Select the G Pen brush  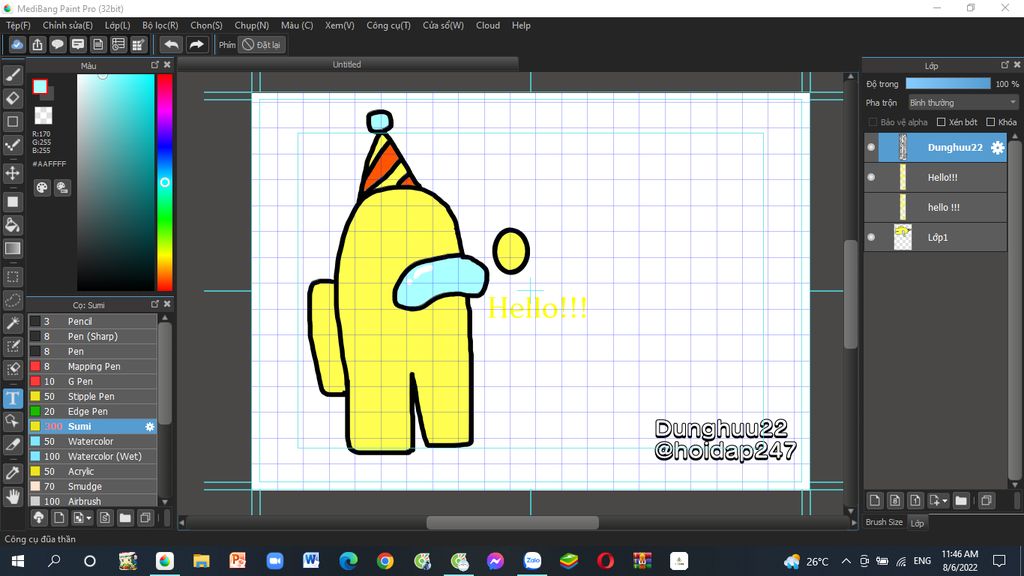[92, 381]
